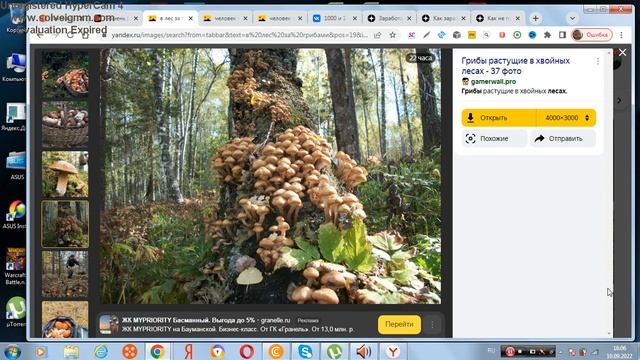Viewport: 640px width, 360px height.
Task: Select the wicker basket of porcini thumbnail
Action: [65, 124]
